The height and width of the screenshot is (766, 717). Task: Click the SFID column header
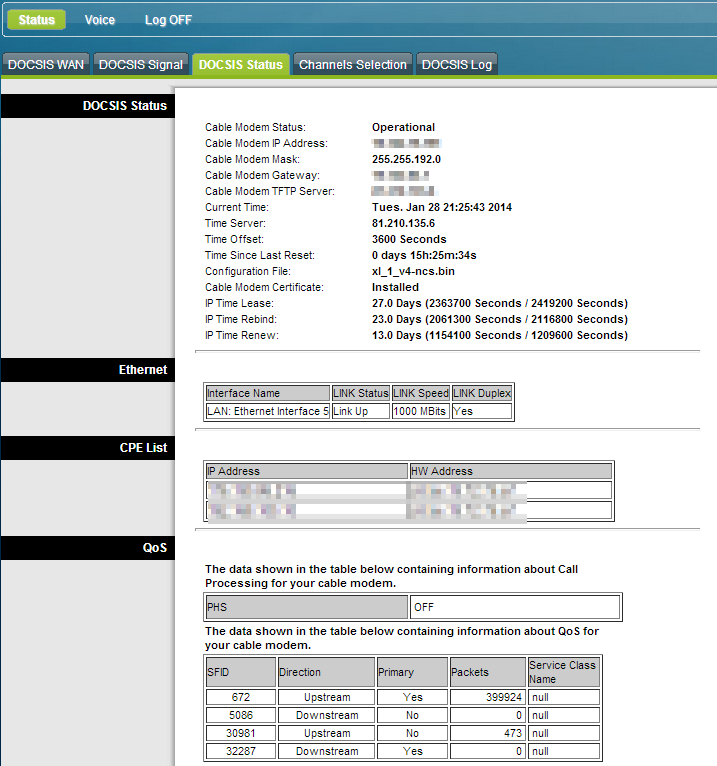(240, 672)
